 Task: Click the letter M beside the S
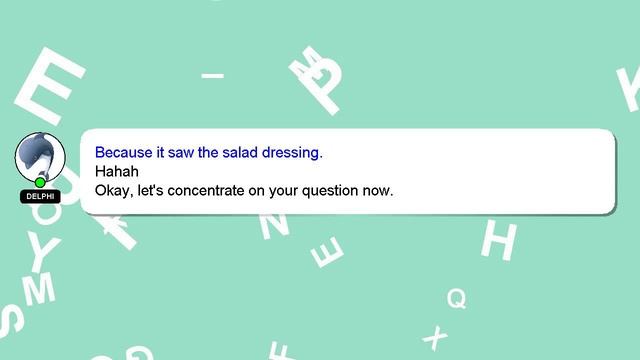pos(38,290)
